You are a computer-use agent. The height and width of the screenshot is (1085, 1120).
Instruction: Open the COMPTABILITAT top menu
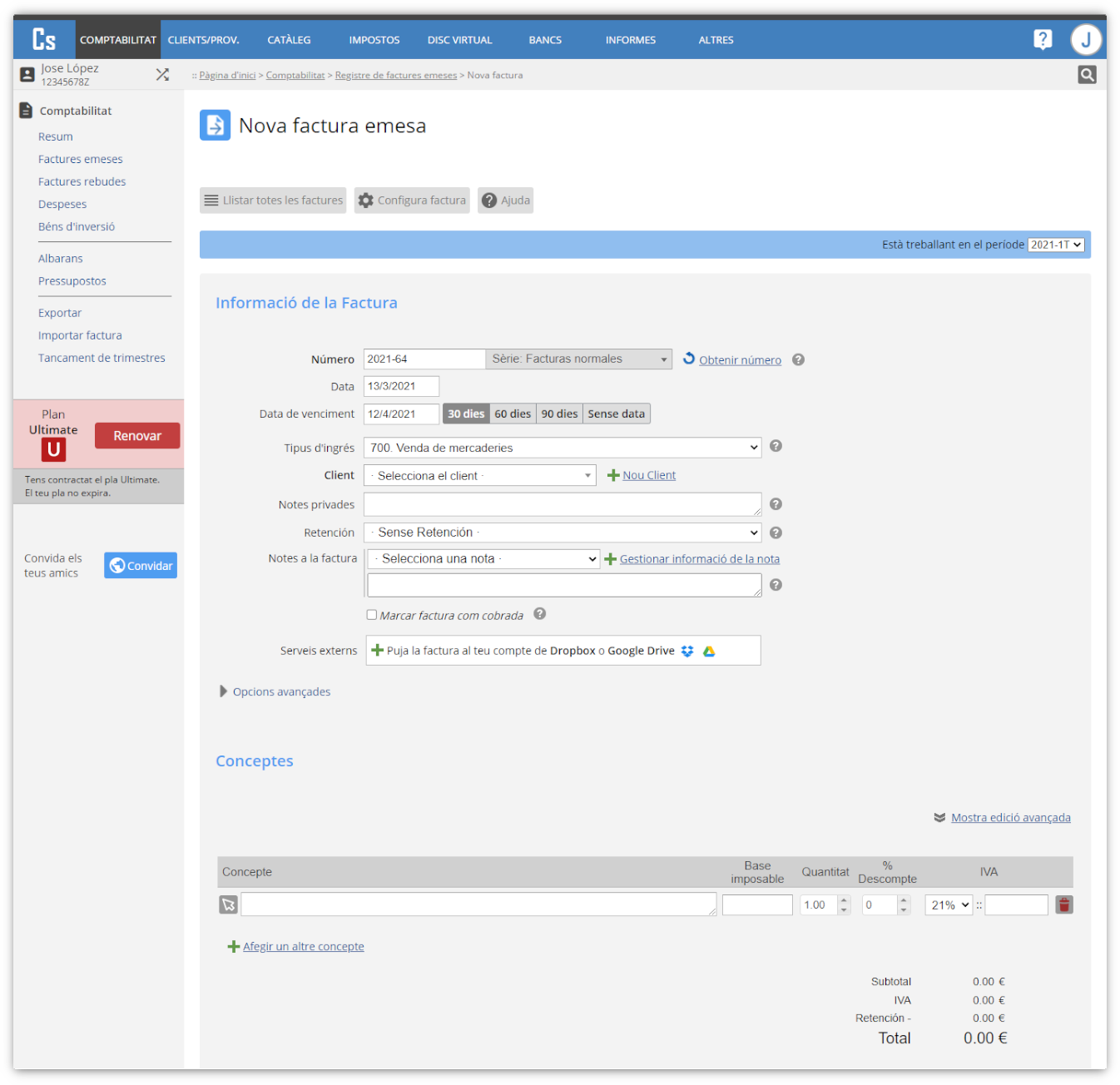(x=118, y=40)
